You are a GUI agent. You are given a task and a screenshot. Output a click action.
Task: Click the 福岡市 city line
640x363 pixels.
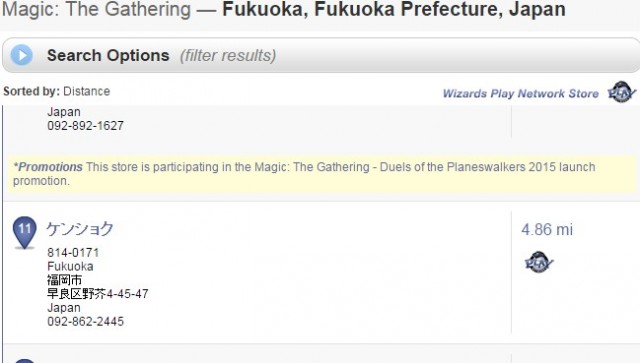(x=64, y=280)
